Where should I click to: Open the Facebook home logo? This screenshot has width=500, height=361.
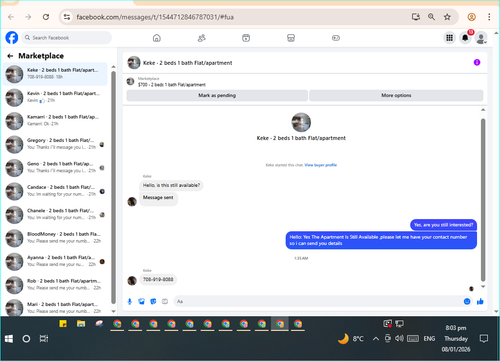tap(12, 38)
